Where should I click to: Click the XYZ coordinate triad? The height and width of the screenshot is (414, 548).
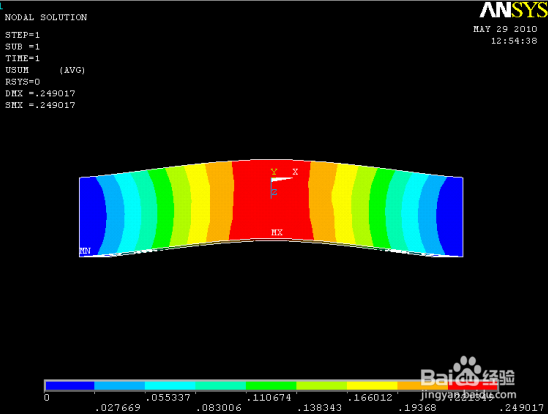284,183
